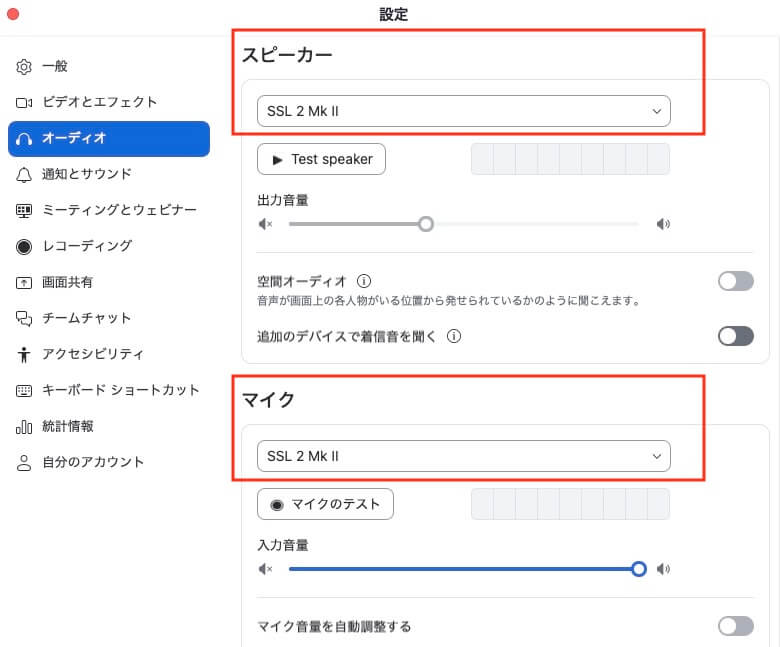Click the アクセシビリティ person icon
Viewport: 780px width, 647px height.
click(x=24, y=355)
